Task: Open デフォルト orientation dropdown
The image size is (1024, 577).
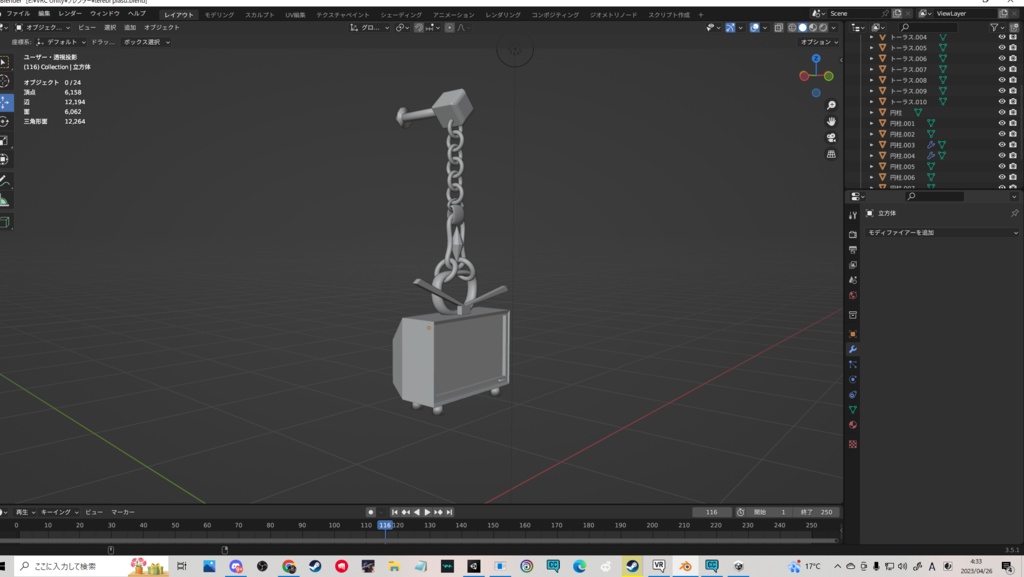Action: [61, 42]
